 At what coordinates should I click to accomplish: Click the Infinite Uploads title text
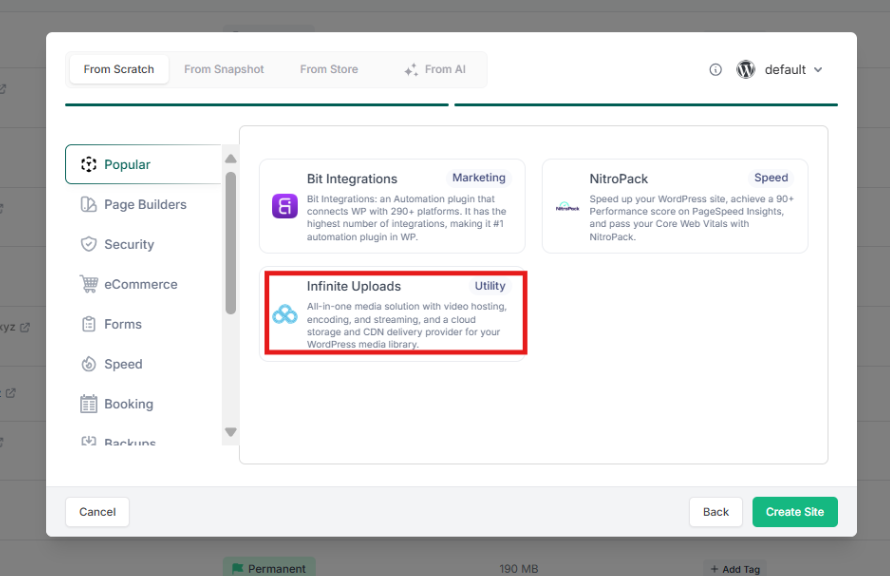[354, 286]
